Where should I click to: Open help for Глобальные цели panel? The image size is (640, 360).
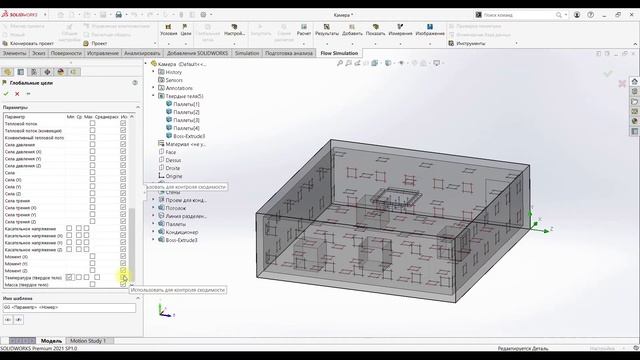pyautogui.click(x=135, y=83)
